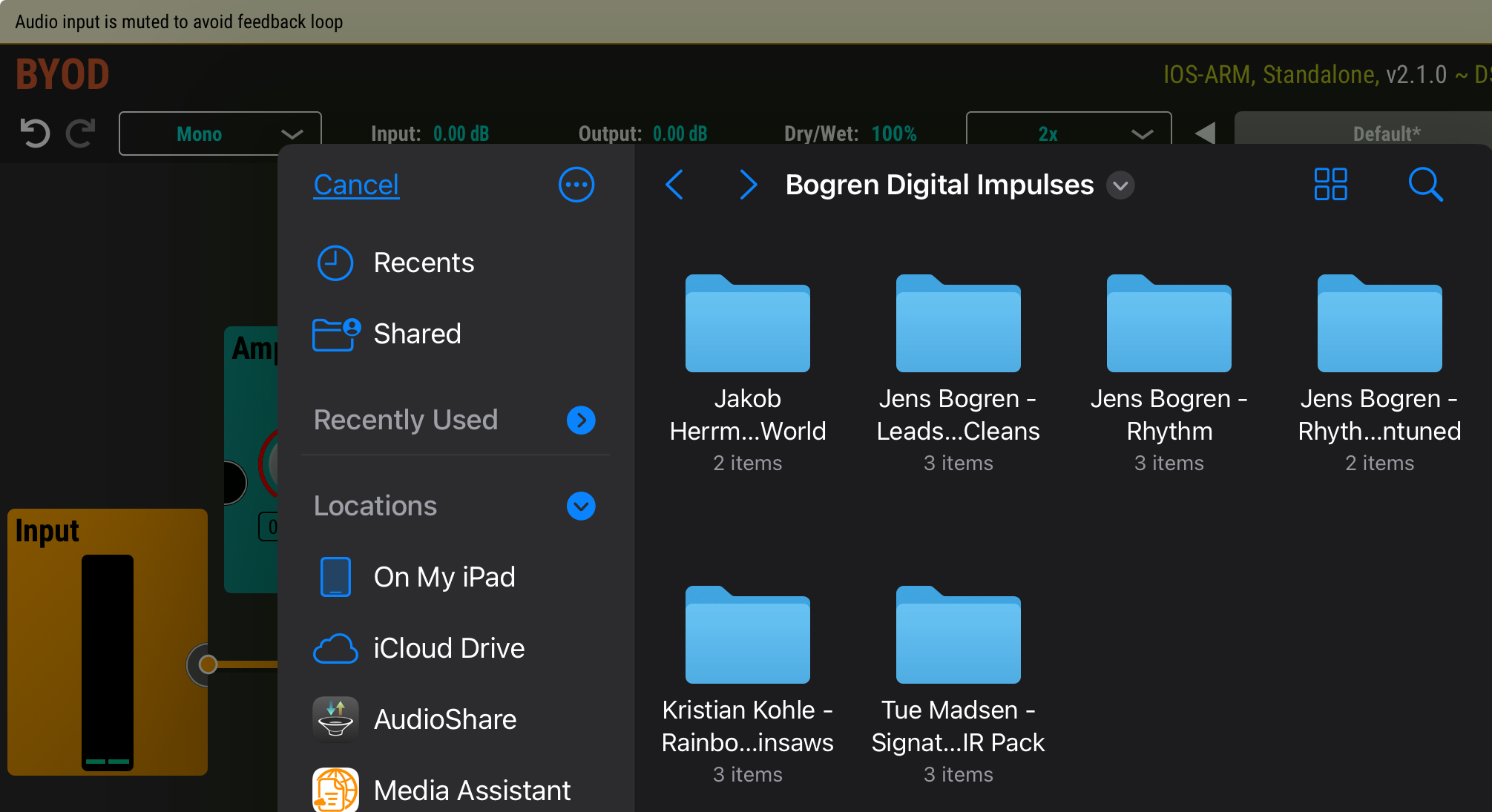Open the Kristian Kohle - Rainbo...insaws folder

pos(748,685)
